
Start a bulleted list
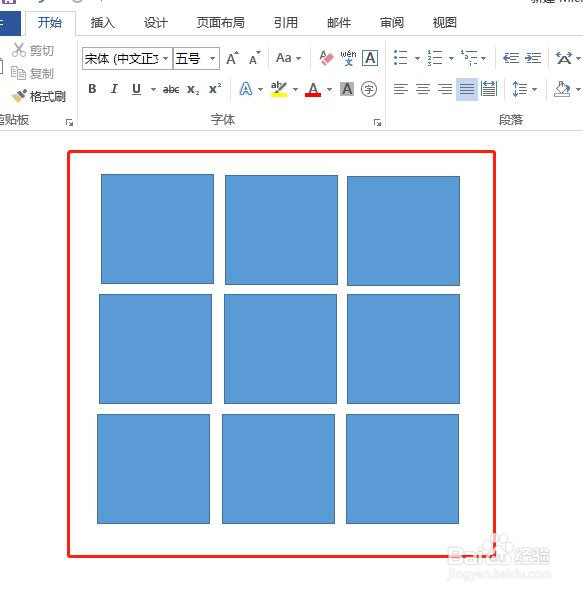click(400, 58)
